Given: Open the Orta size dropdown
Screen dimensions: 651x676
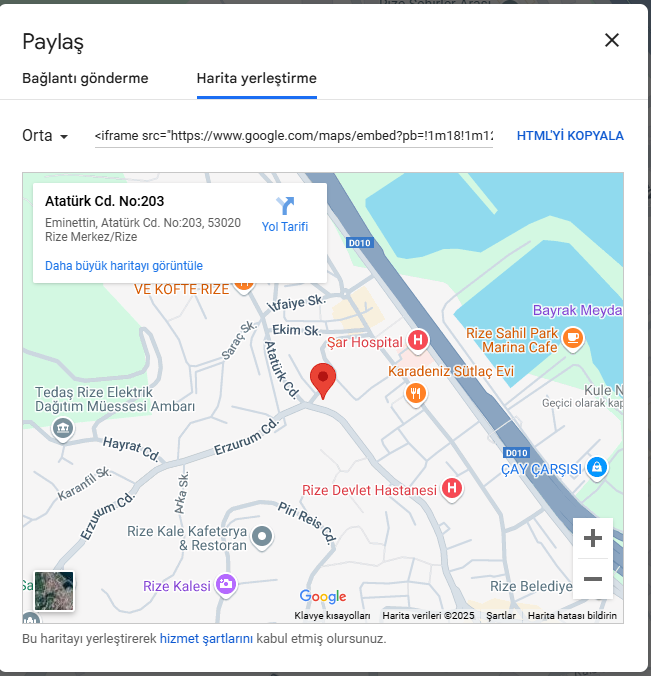Looking at the screenshot, I should (45, 136).
